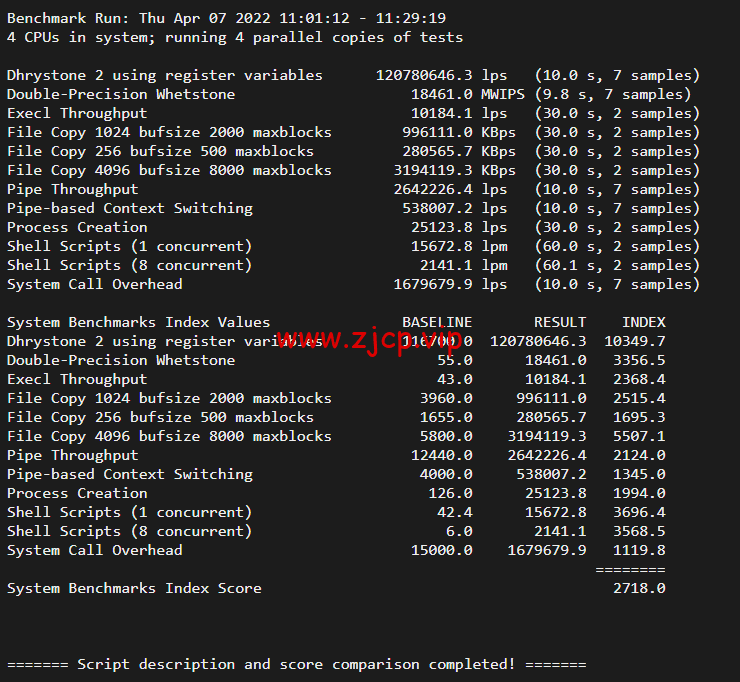This screenshot has width=740, height=682.
Task: Click '(60.1 s, 2 samples)' timing text
Action: tap(617, 266)
